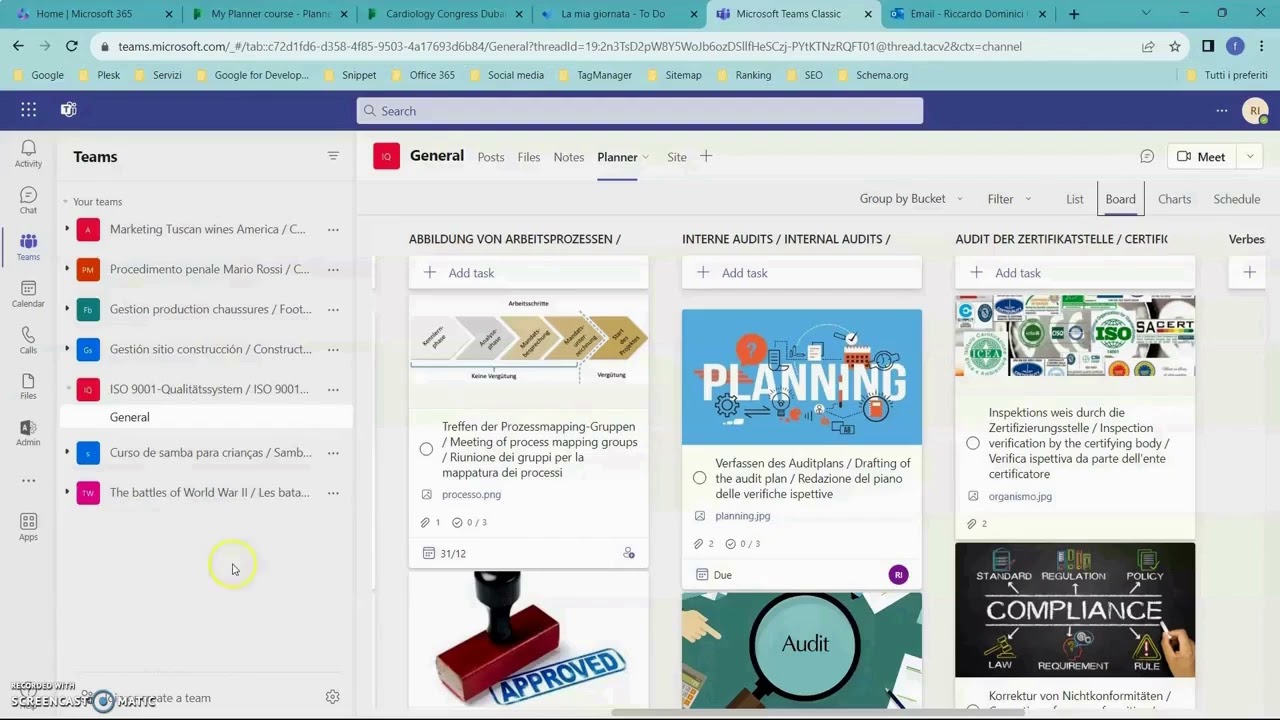Open the Activity feed in Teams sidebar
The image size is (1280, 720).
point(28,153)
